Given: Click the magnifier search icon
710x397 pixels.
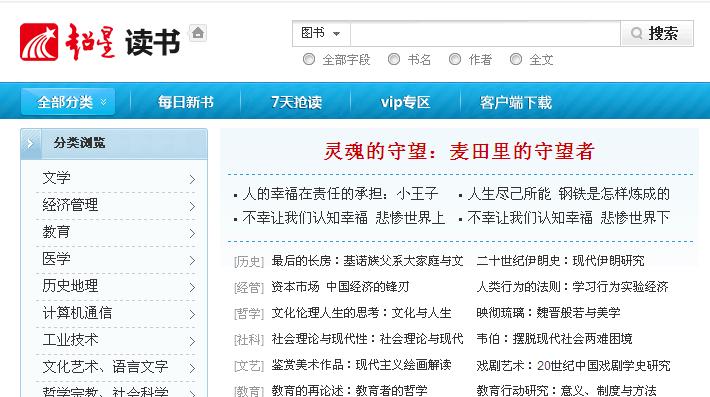Looking at the screenshot, I should (x=637, y=33).
